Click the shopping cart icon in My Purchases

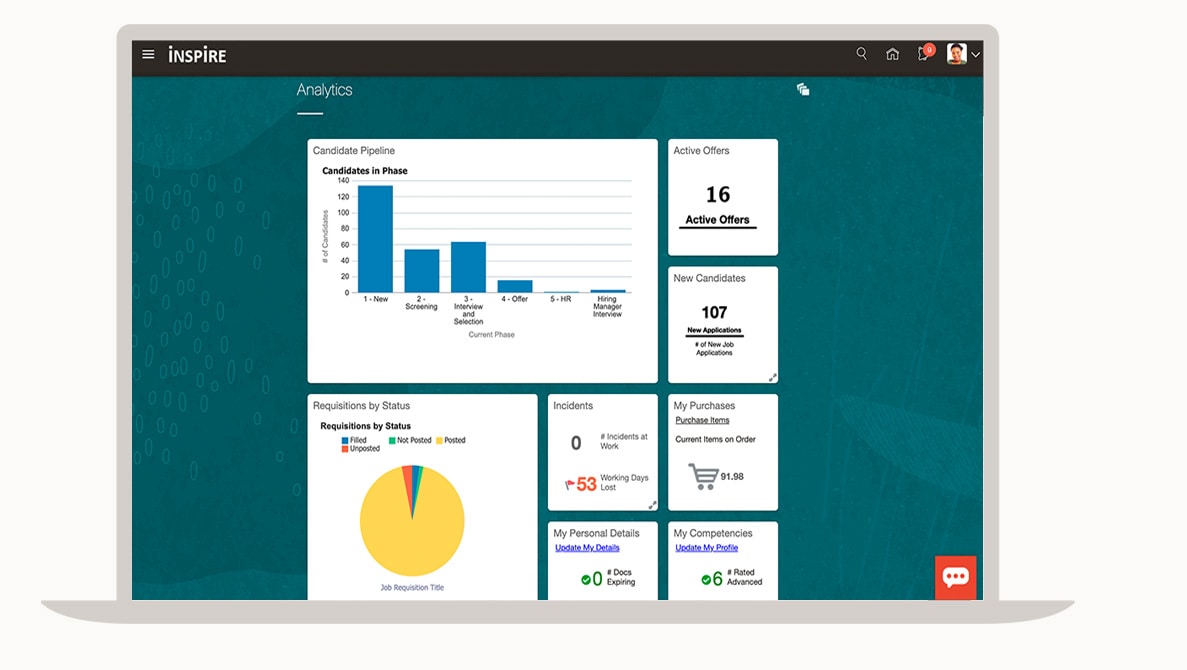click(703, 476)
